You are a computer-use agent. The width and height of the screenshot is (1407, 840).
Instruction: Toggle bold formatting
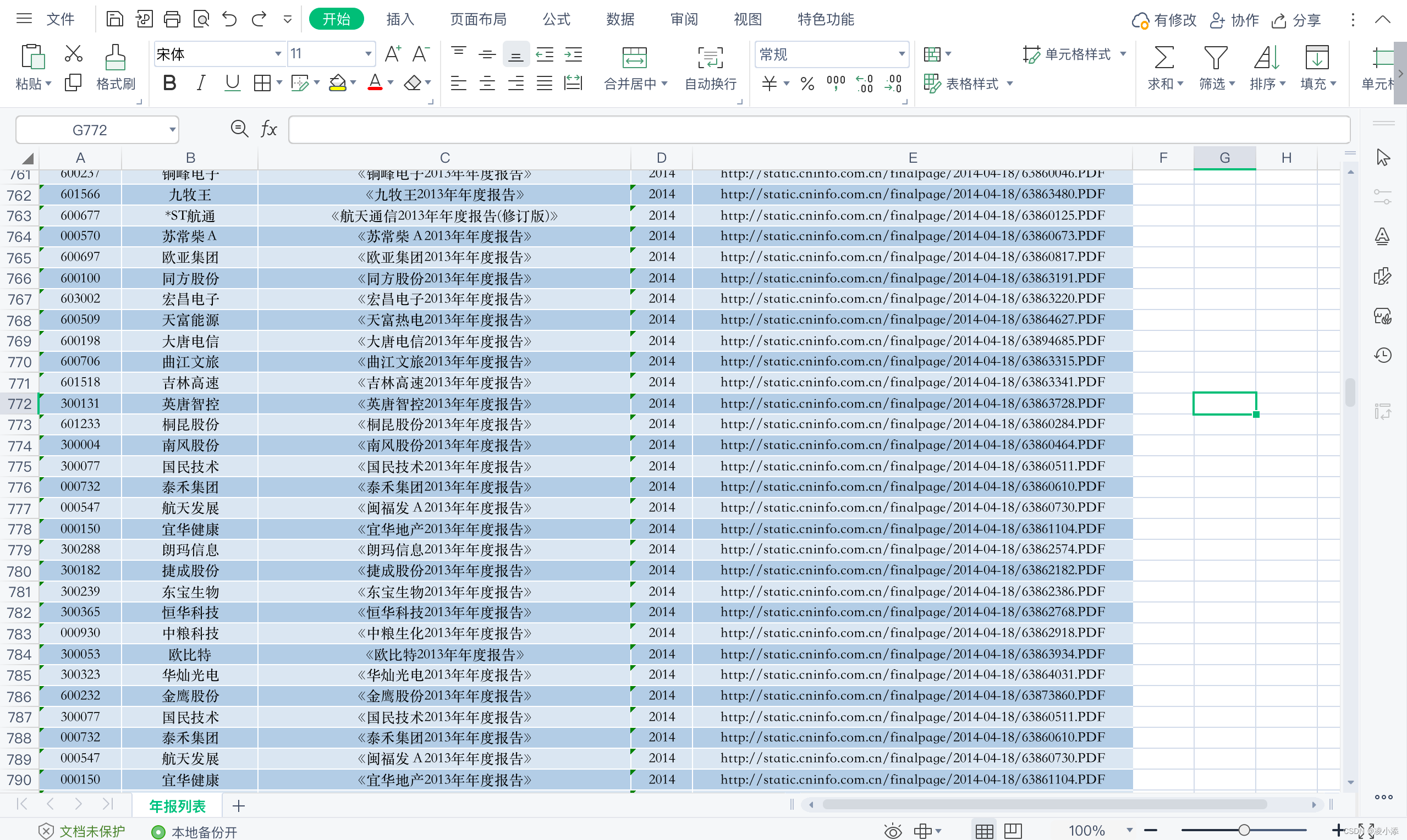click(169, 83)
